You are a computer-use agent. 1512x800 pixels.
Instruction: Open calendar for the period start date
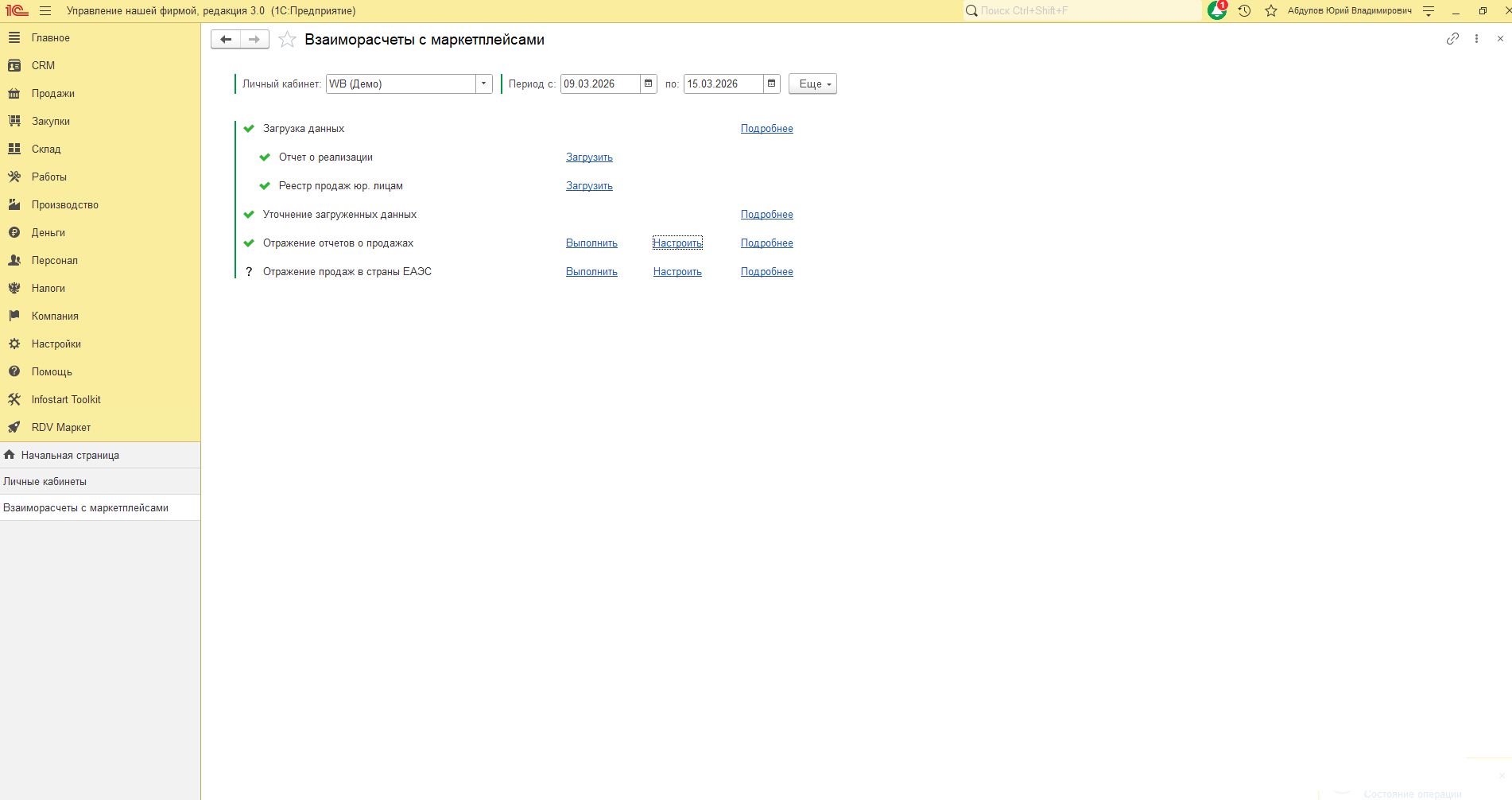point(649,83)
